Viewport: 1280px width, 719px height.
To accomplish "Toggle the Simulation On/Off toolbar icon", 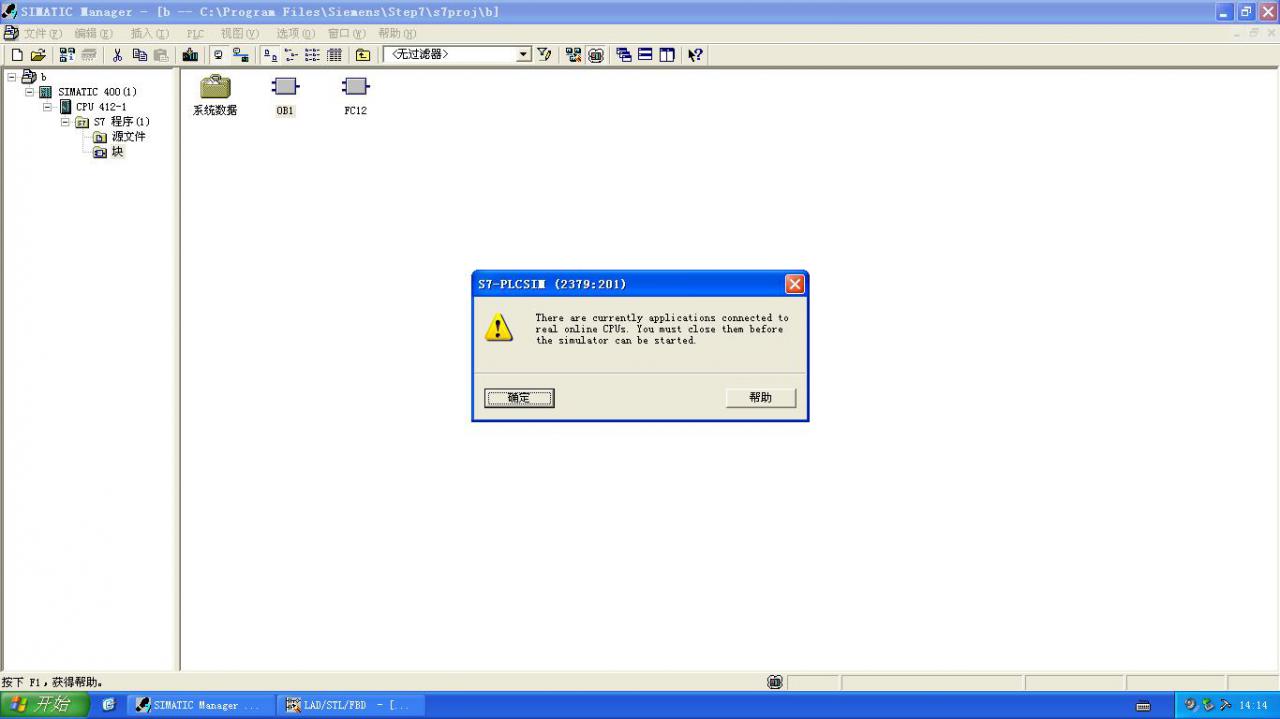I will tap(596, 55).
